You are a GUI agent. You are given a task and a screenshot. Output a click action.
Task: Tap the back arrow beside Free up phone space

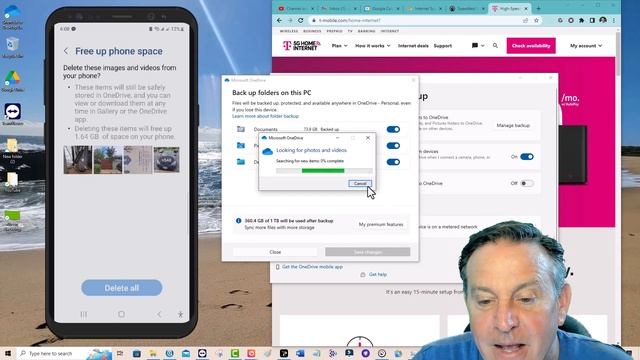click(x=66, y=51)
